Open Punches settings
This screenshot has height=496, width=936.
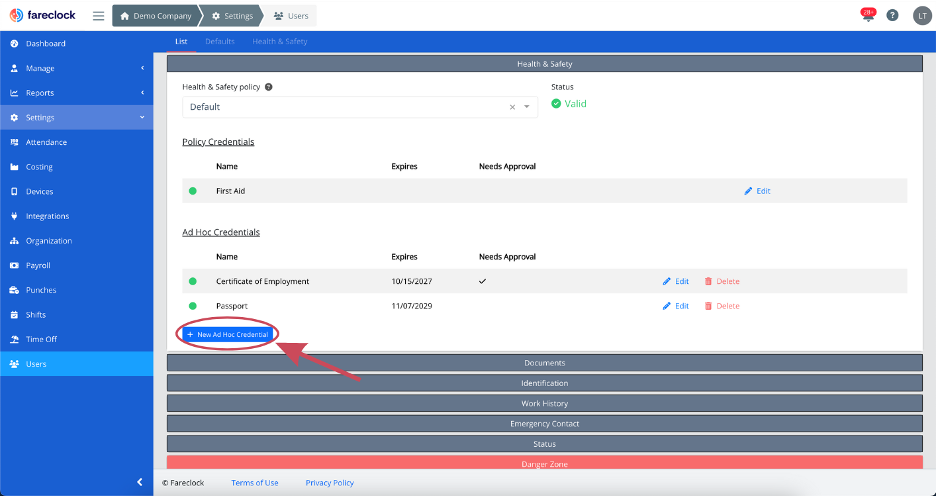point(76,290)
